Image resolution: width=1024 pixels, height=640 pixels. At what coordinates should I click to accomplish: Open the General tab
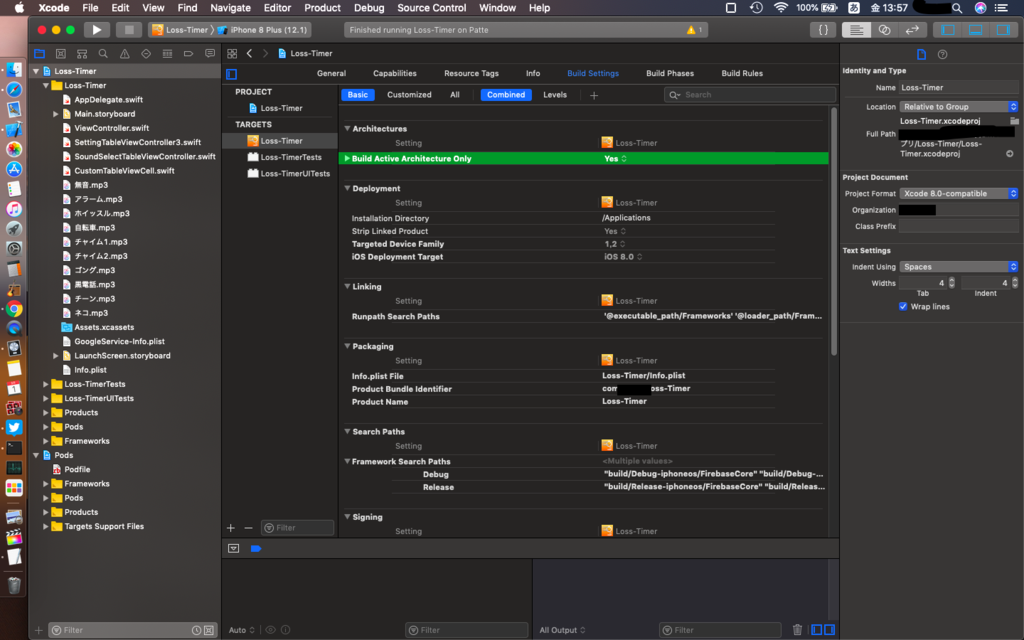pos(331,73)
